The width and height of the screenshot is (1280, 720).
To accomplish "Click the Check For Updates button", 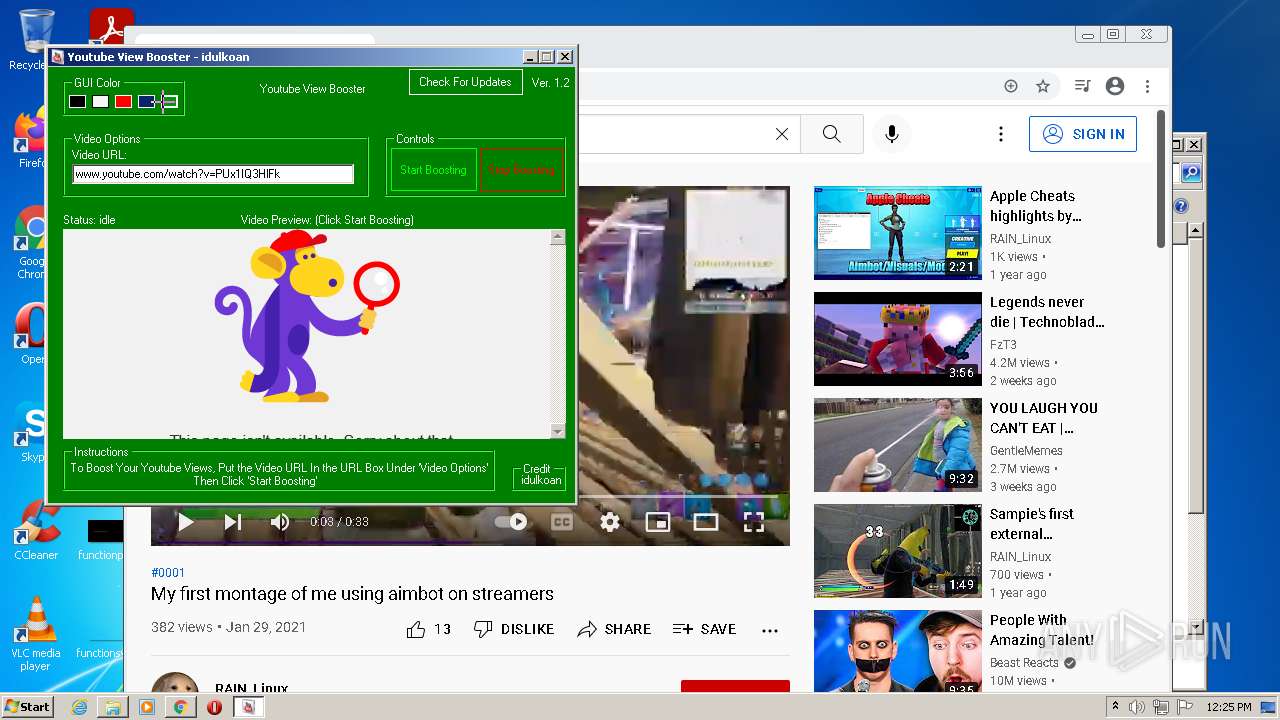I will pos(465,82).
